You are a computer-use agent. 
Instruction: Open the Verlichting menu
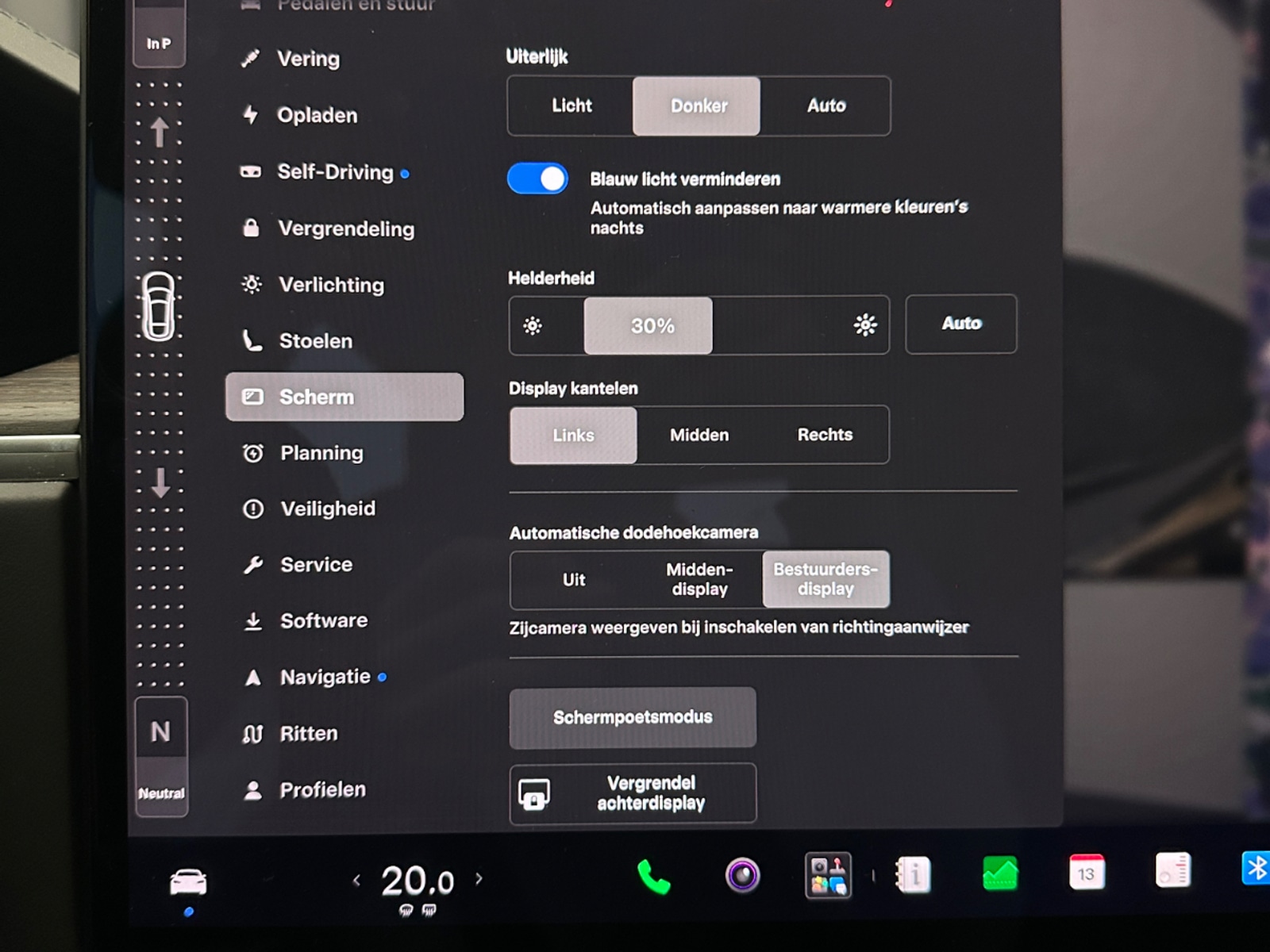[x=314, y=285]
